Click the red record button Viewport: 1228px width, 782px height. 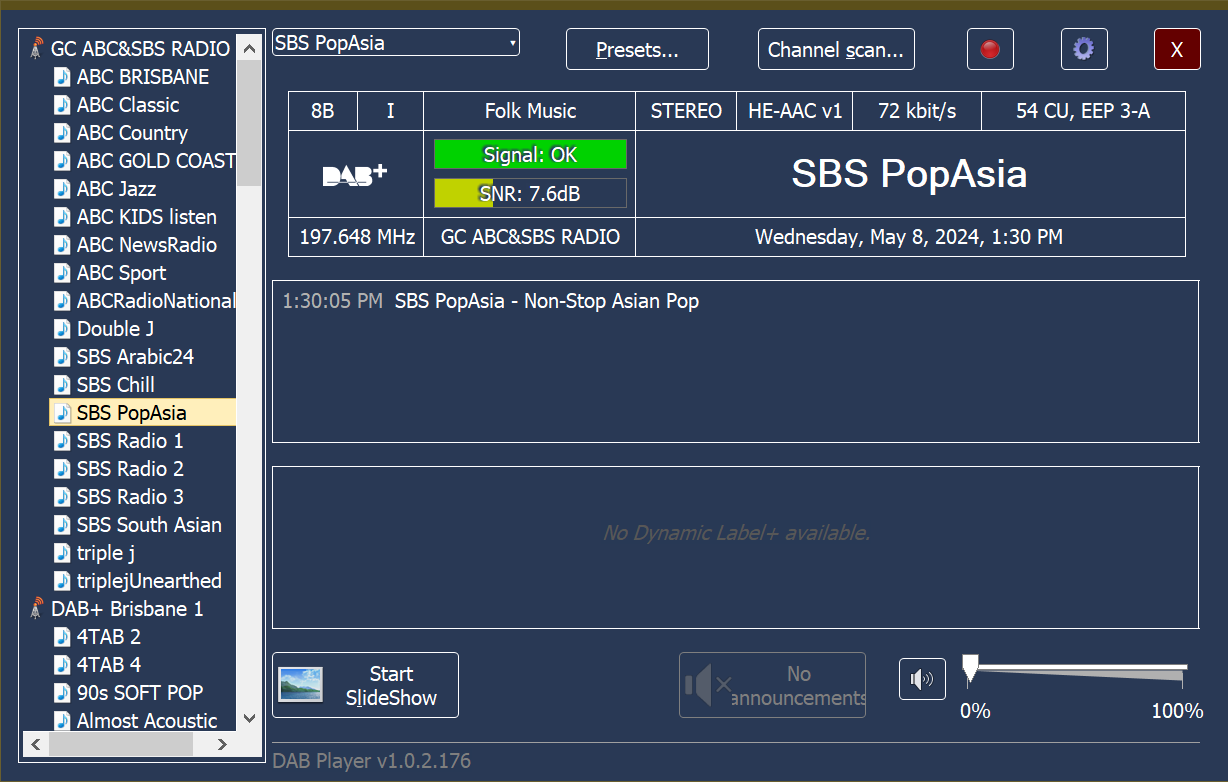pos(990,49)
